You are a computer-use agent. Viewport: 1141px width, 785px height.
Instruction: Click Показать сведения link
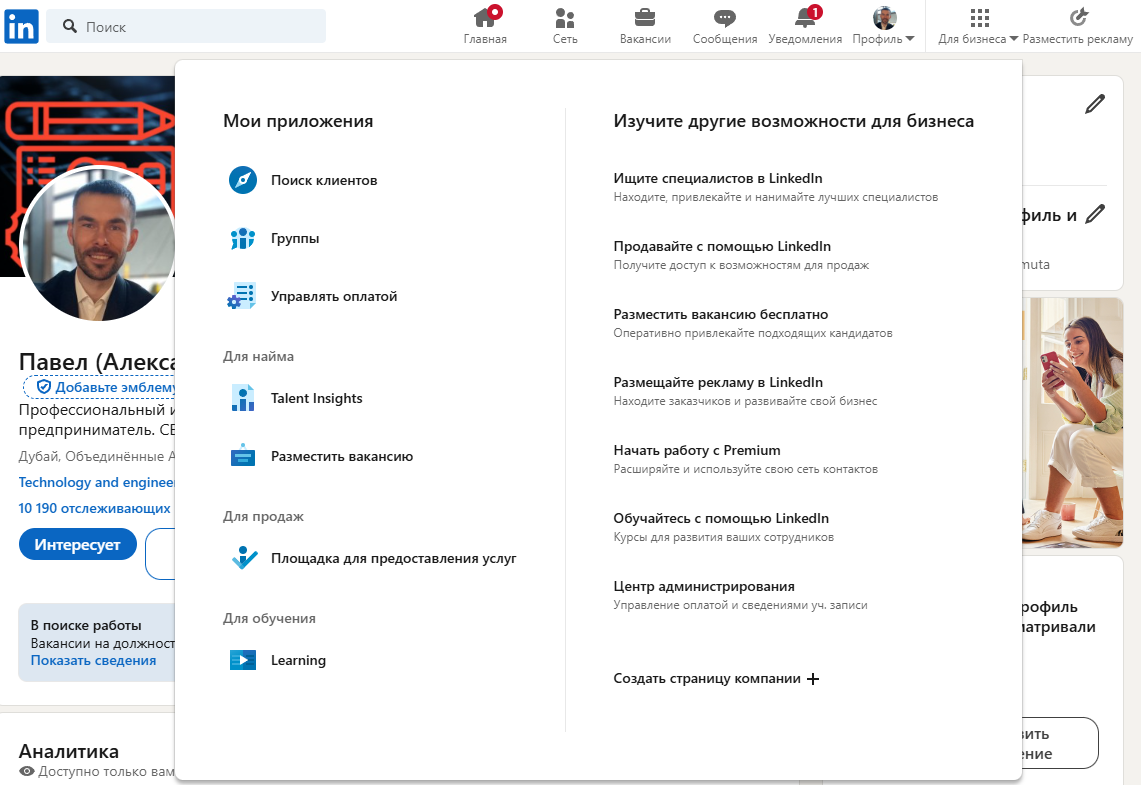(93, 661)
